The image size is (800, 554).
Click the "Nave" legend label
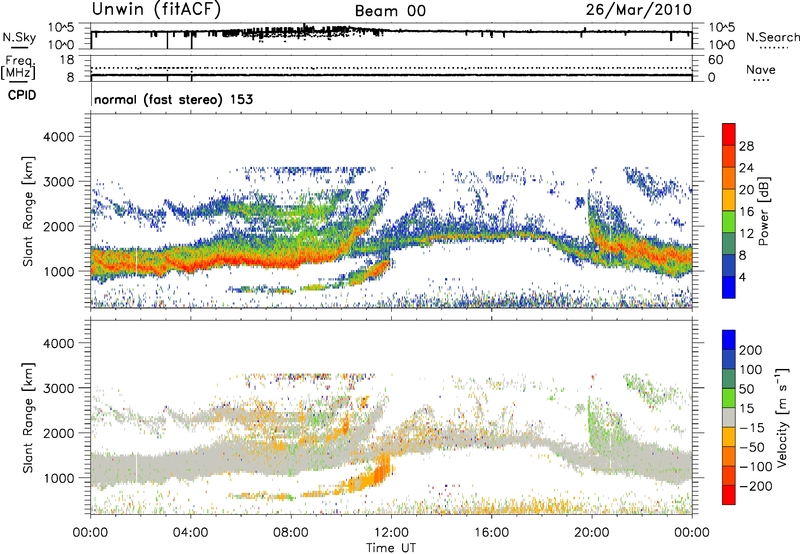point(761,69)
